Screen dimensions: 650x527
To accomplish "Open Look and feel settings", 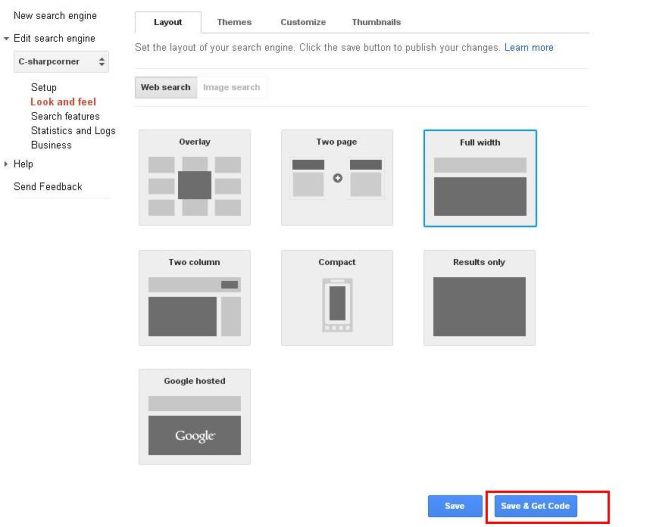I will click(x=63, y=102).
